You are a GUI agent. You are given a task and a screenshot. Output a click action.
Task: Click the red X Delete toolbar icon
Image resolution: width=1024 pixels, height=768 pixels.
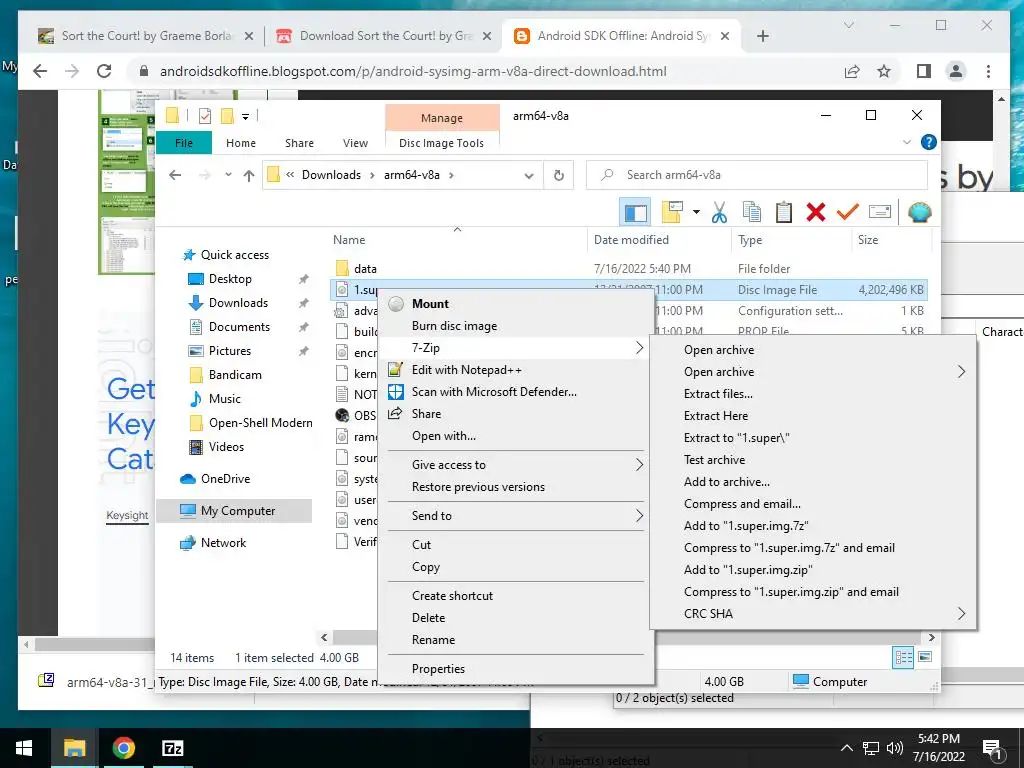coord(816,212)
